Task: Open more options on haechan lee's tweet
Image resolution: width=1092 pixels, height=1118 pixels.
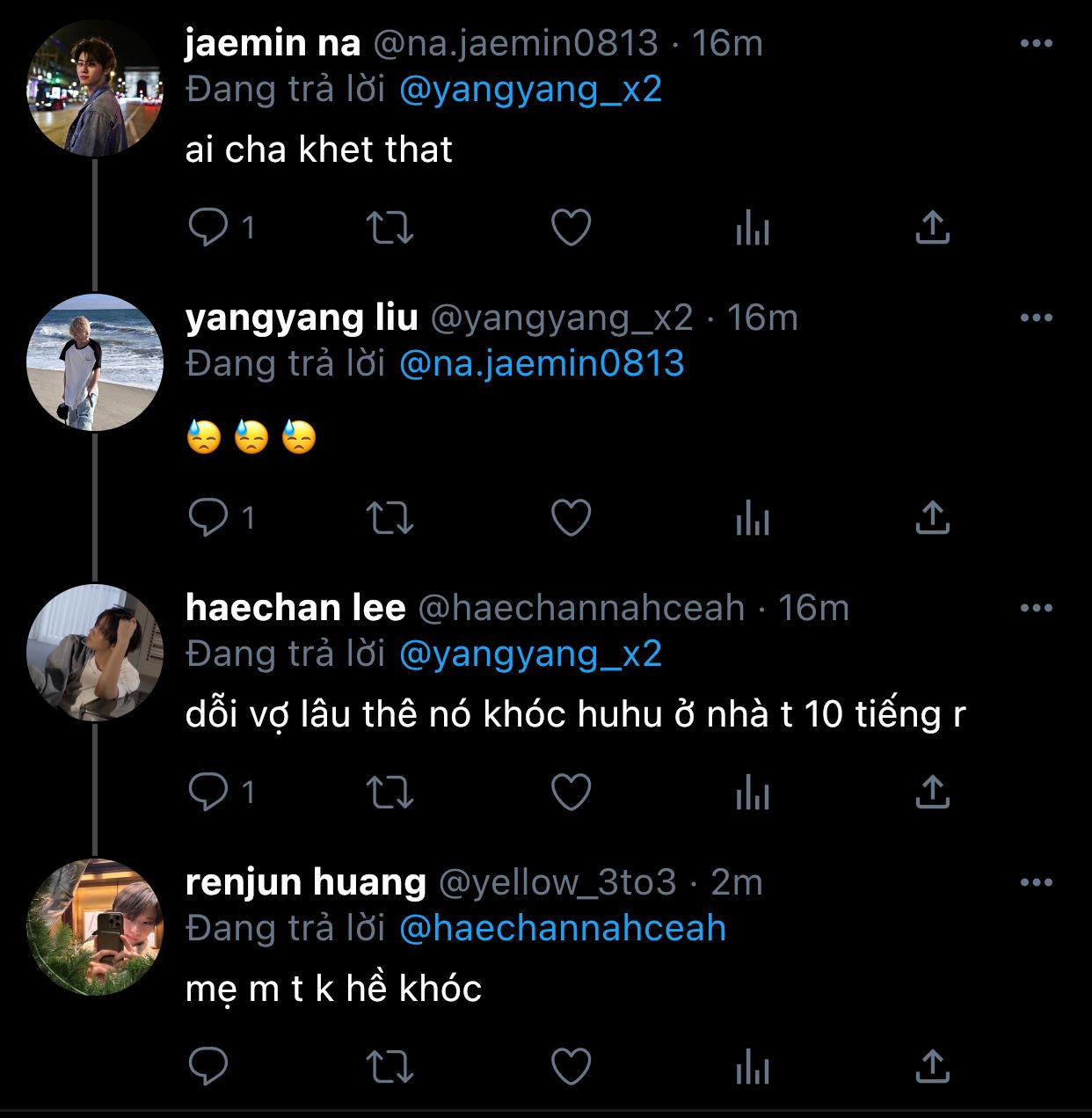Action: pyautogui.click(x=1036, y=608)
